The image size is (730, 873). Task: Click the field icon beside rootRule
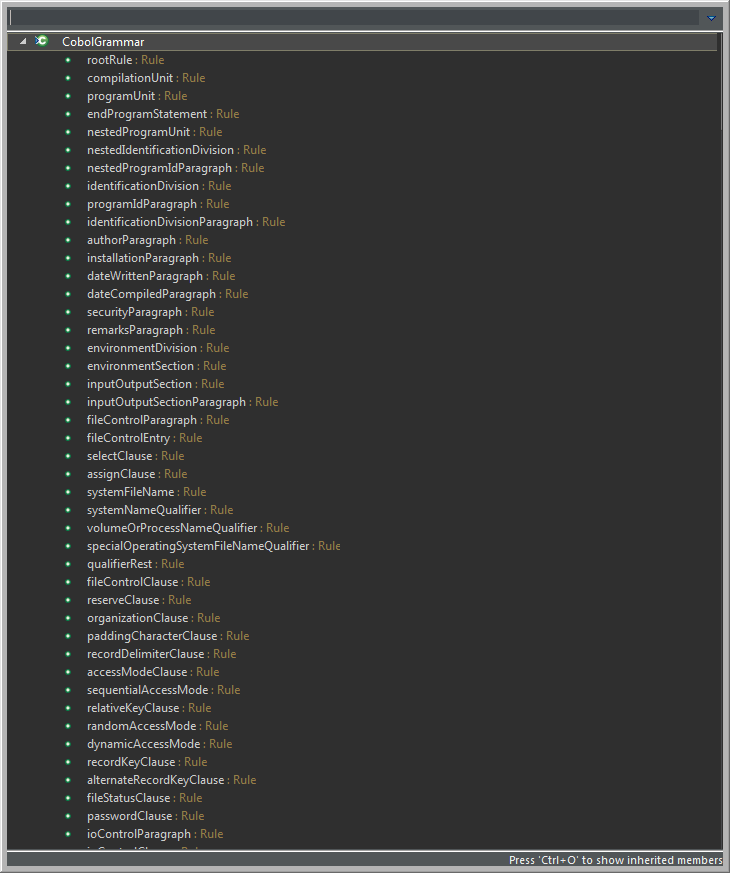[x=68, y=60]
